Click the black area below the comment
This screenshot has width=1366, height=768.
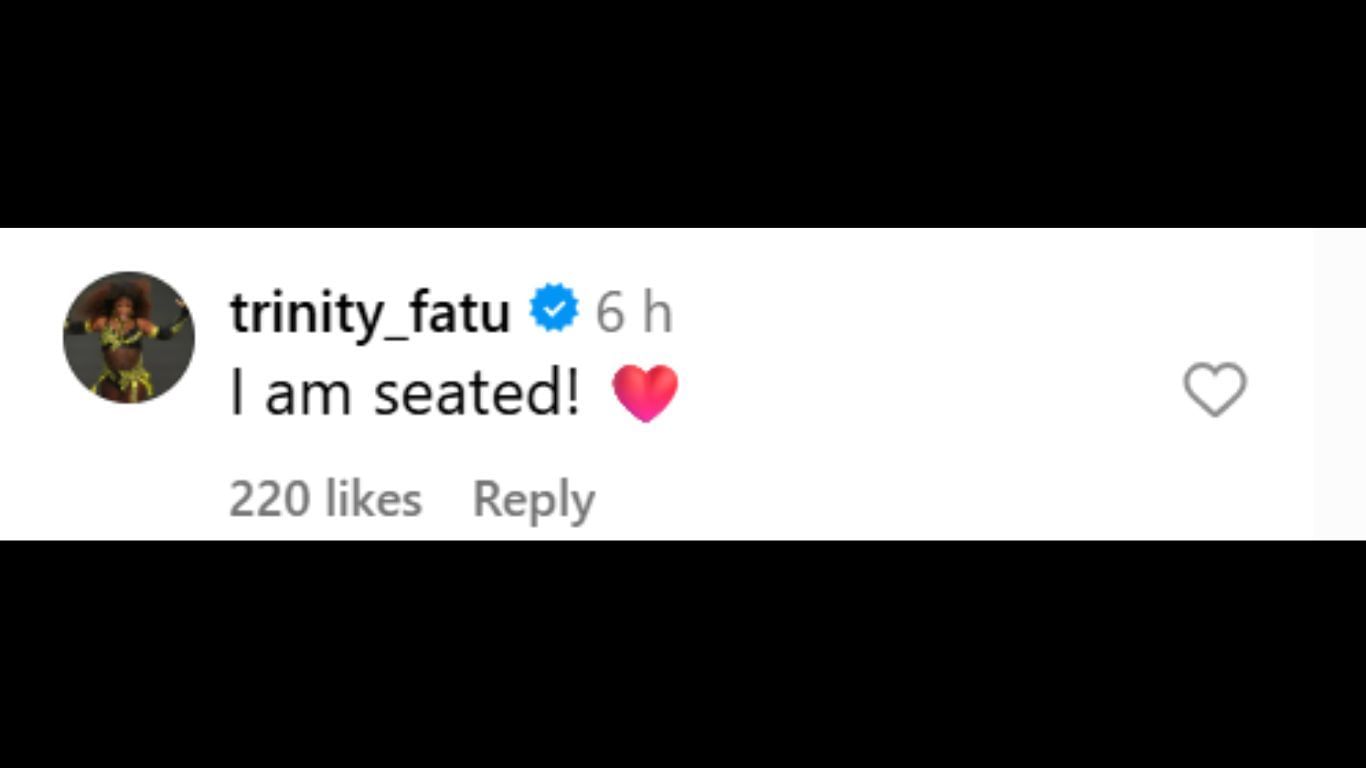point(683,654)
